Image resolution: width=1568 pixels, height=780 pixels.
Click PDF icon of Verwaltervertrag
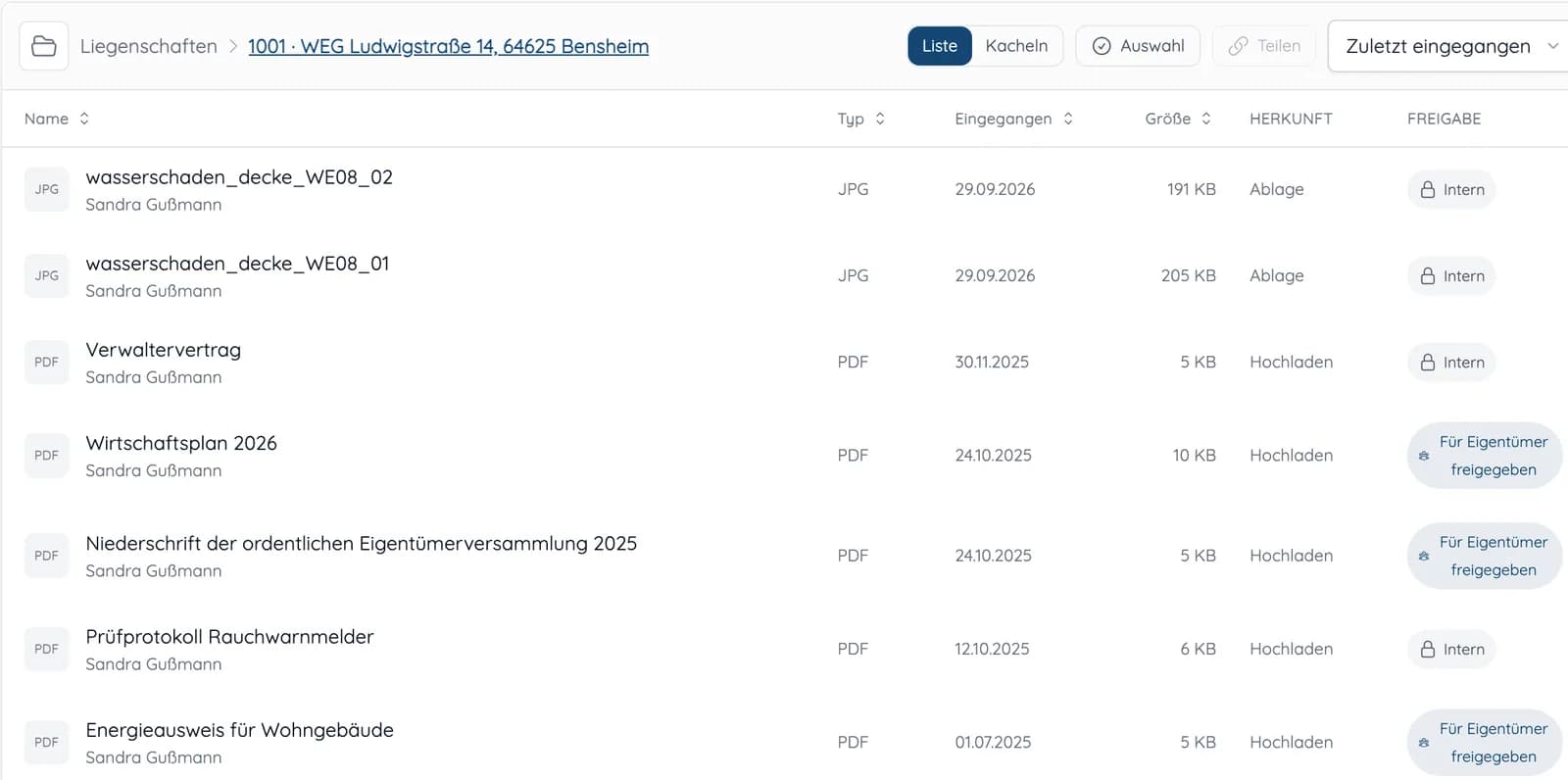47,362
